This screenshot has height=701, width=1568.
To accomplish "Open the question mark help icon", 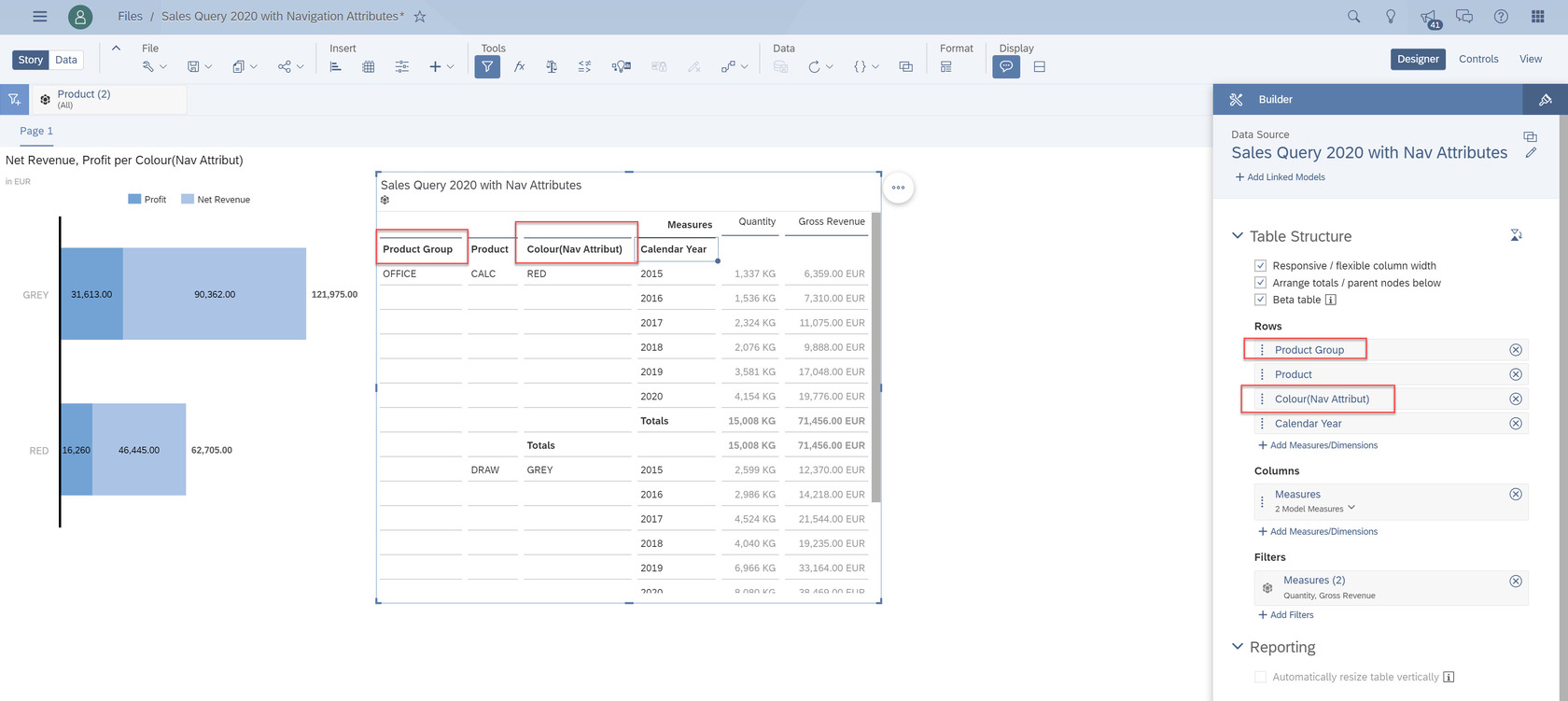I will click(1501, 16).
